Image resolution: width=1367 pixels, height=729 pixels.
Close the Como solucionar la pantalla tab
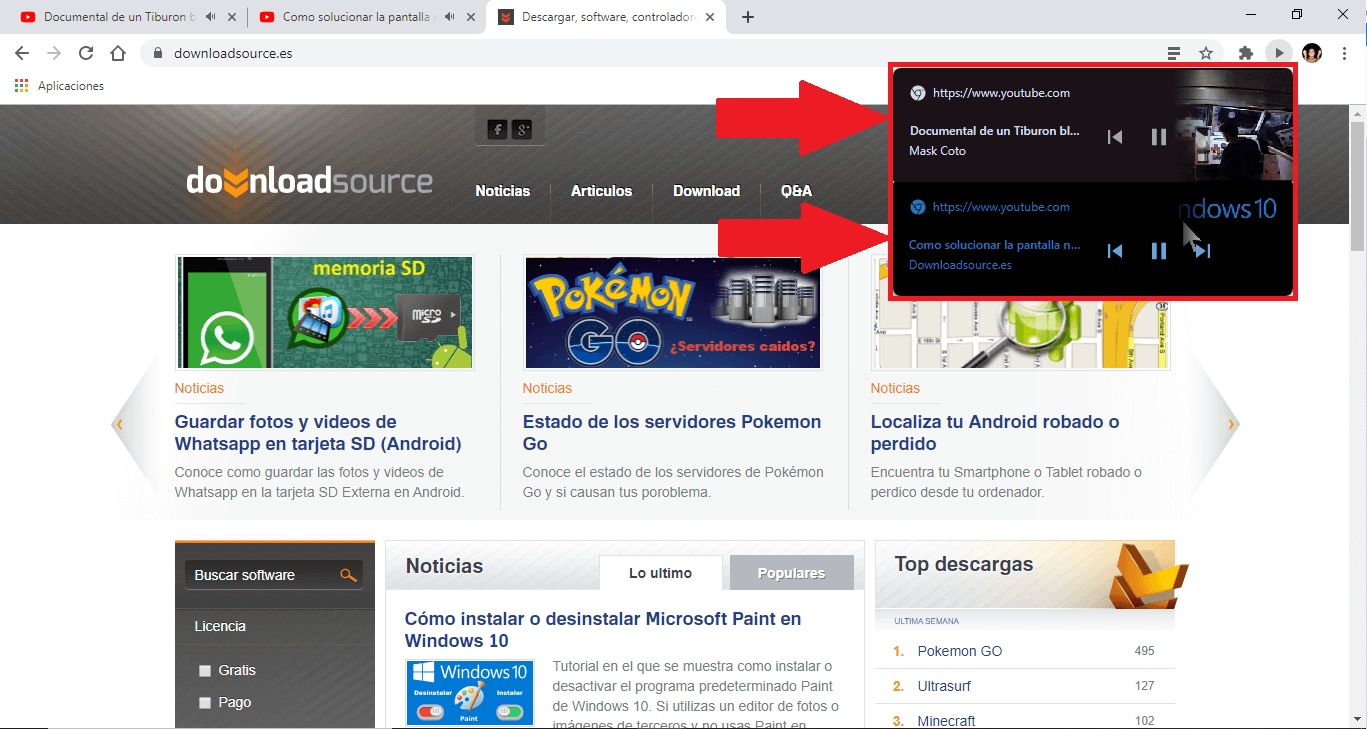click(x=472, y=17)
